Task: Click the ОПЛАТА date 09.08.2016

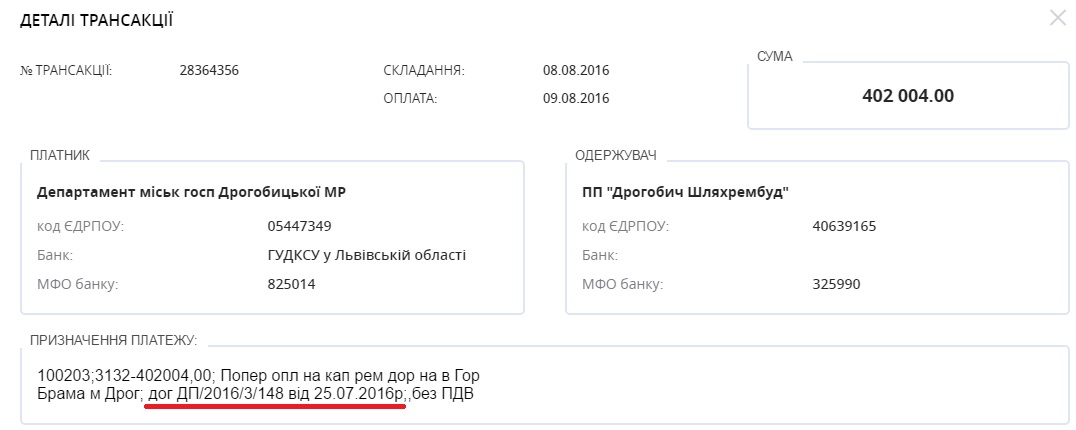Action: point(576,99)
